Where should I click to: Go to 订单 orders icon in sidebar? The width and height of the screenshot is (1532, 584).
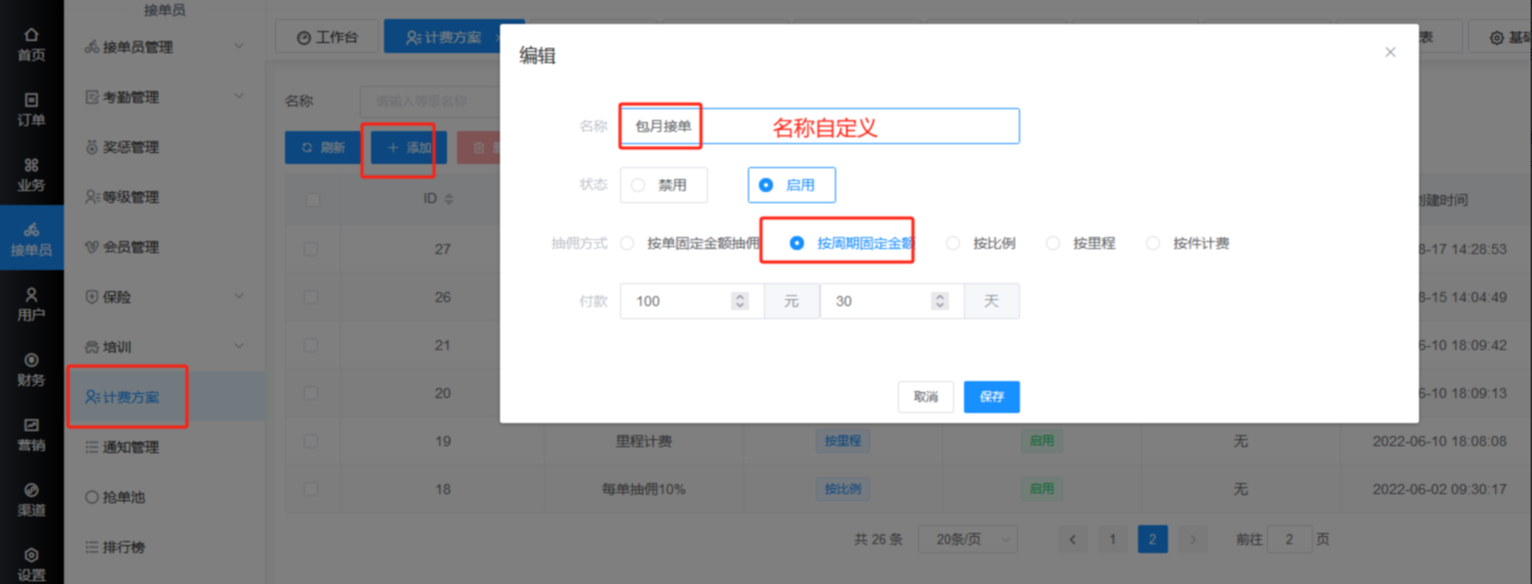(x=31, y=101)
